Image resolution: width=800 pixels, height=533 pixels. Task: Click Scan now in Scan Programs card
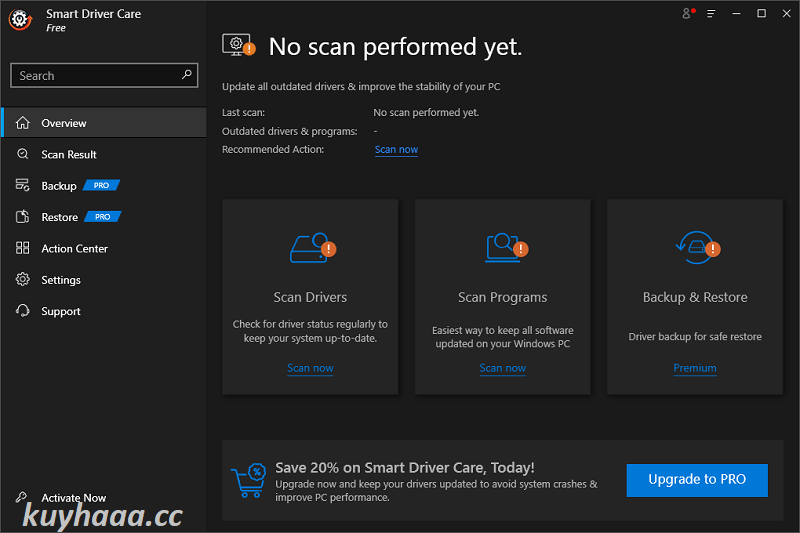[x=503, y=368]
